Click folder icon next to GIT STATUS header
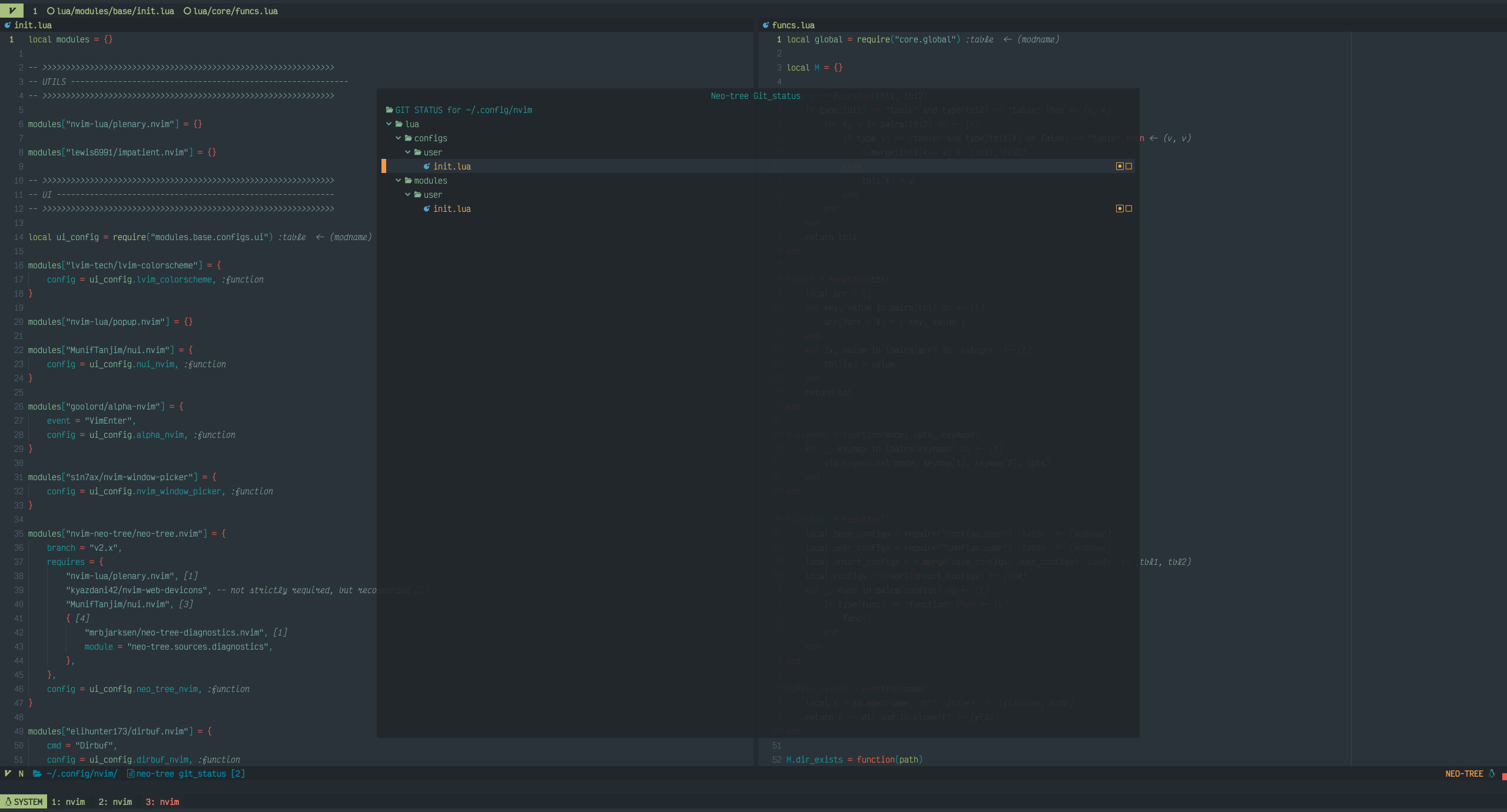Viewport: 1507px width, 812px height. point(389,110)
